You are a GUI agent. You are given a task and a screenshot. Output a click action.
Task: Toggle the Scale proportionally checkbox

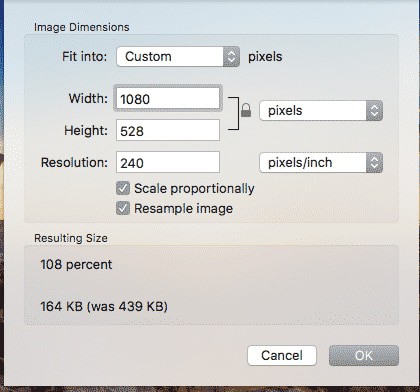123,188
